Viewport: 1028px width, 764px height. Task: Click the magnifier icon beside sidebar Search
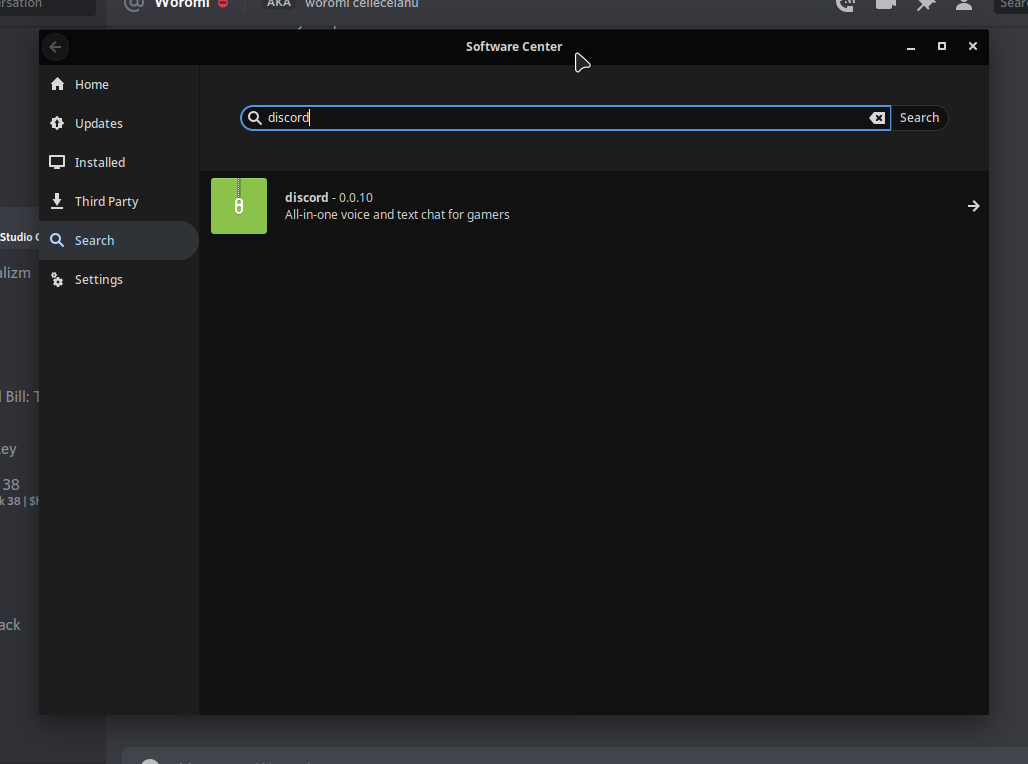click(57, 240)
